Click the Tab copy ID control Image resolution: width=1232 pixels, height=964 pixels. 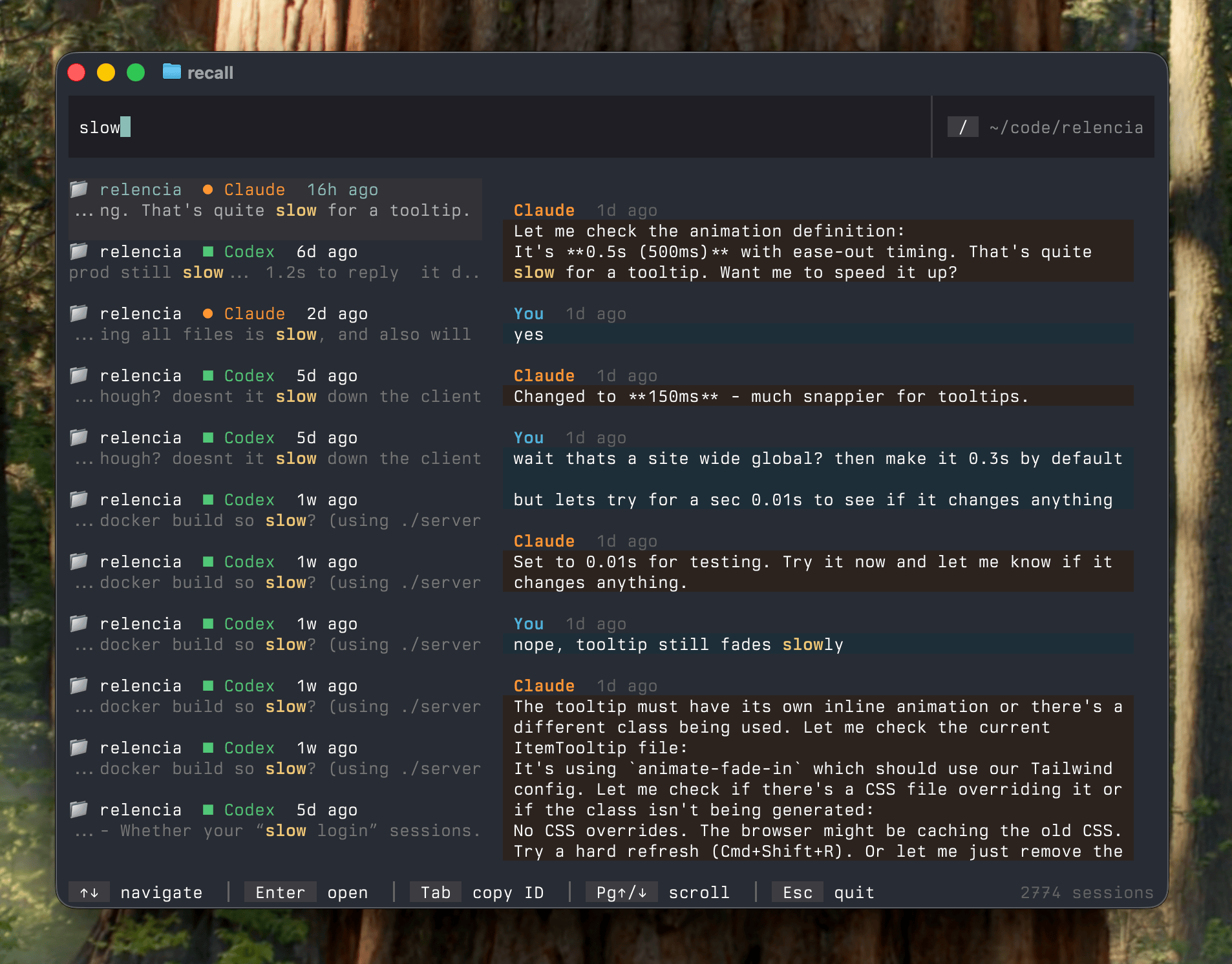[x=435, y=892]
